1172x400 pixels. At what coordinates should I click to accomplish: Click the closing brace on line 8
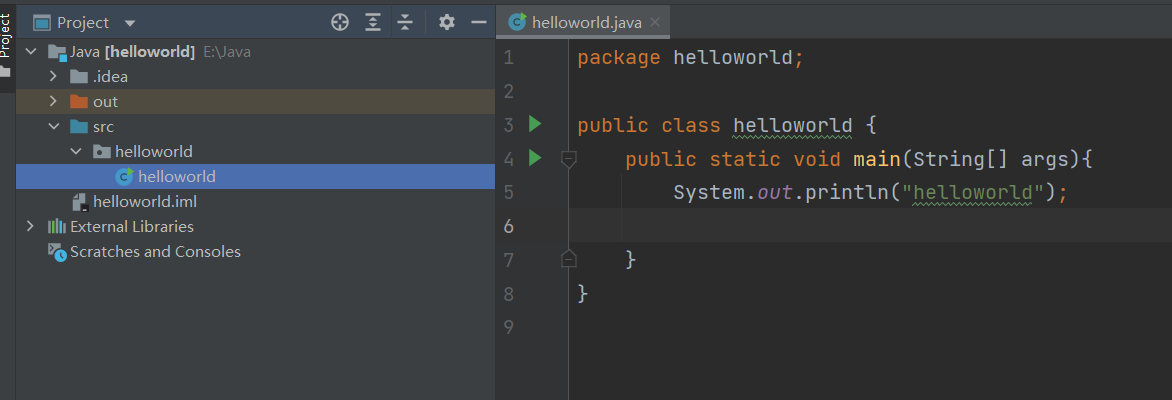[583, 293]
